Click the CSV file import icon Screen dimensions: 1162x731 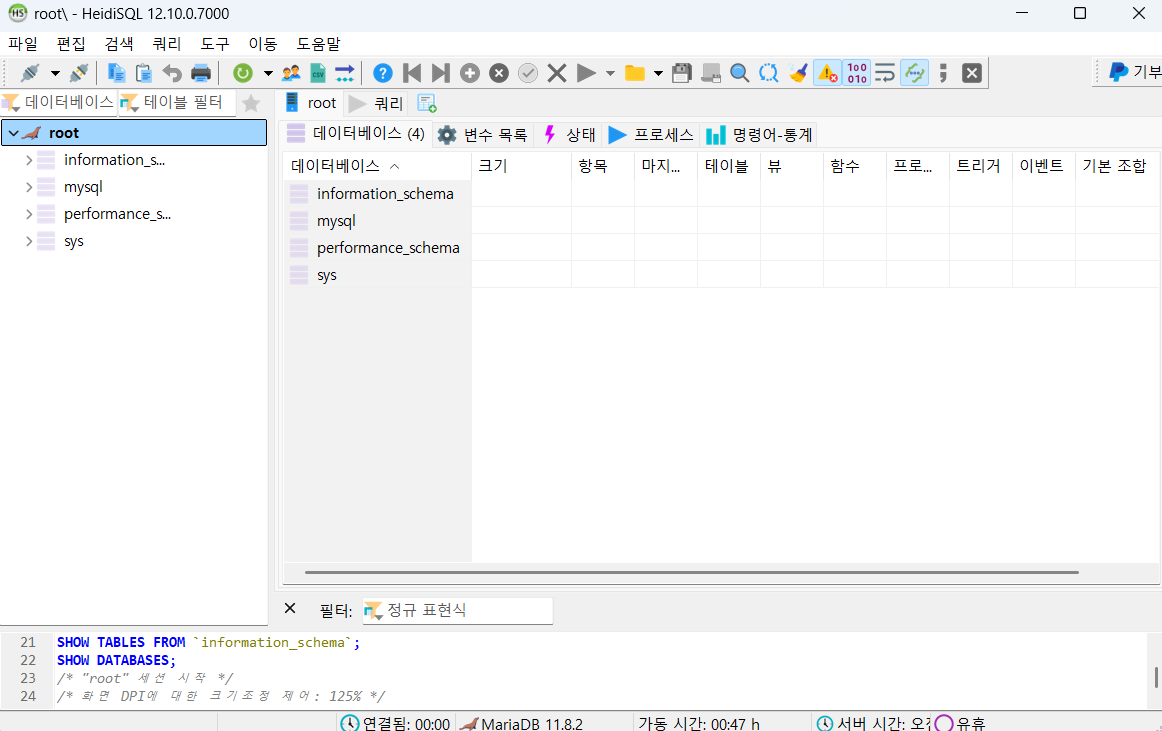318,73
